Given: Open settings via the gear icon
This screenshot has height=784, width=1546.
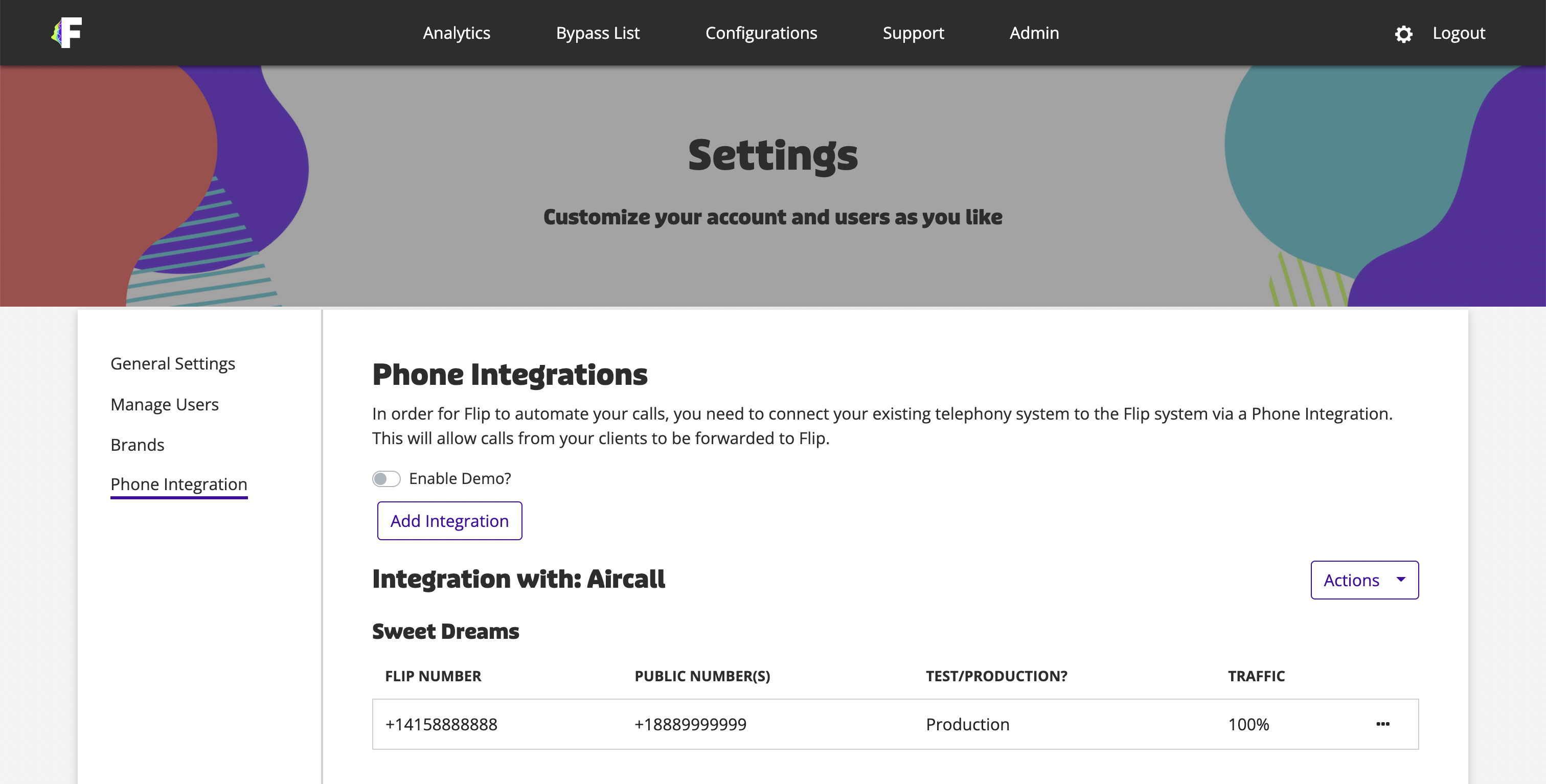Looking at the screenshot, I should coord(1403,34).
